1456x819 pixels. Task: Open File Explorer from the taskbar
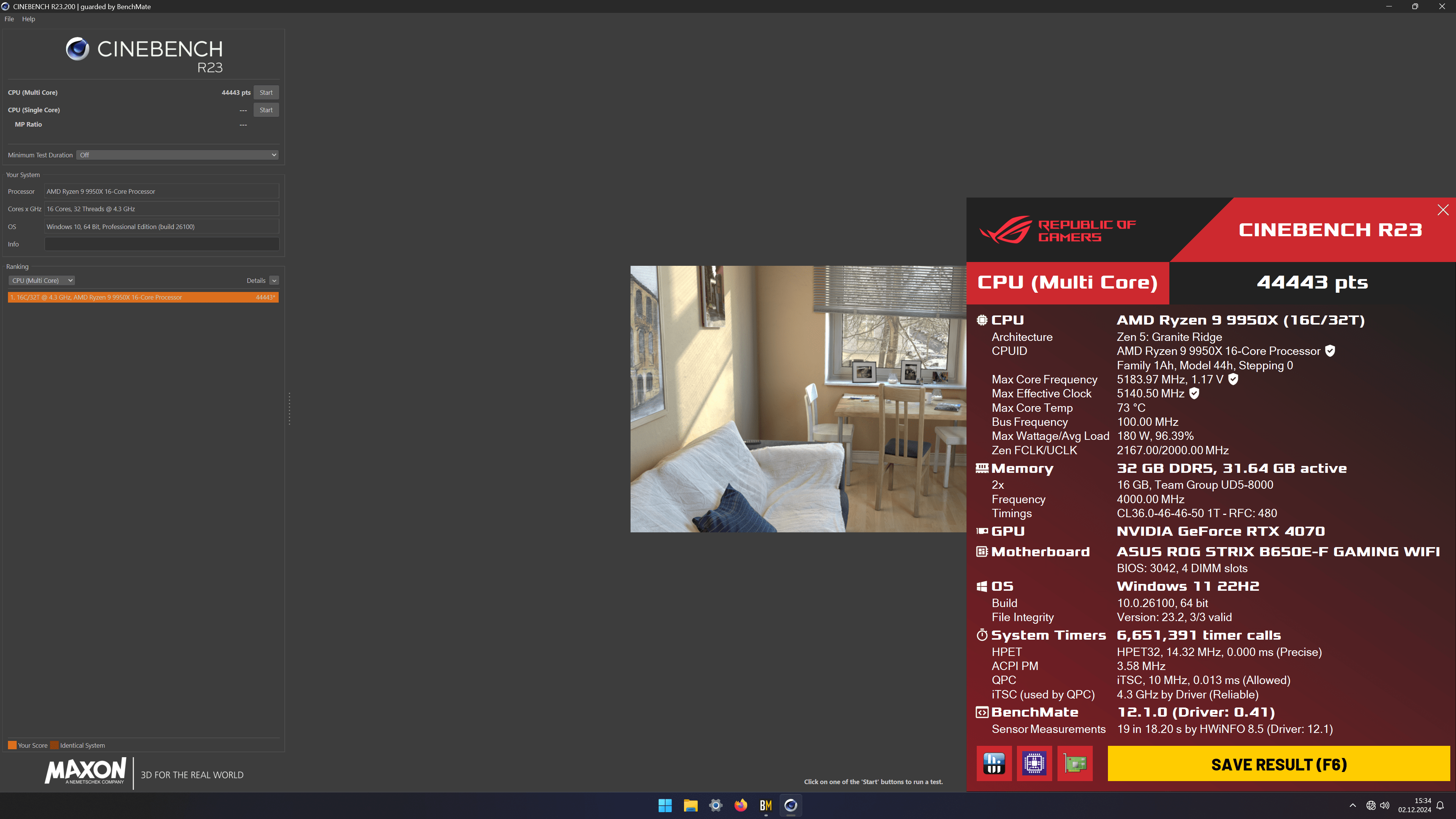(x=690, y=805)
